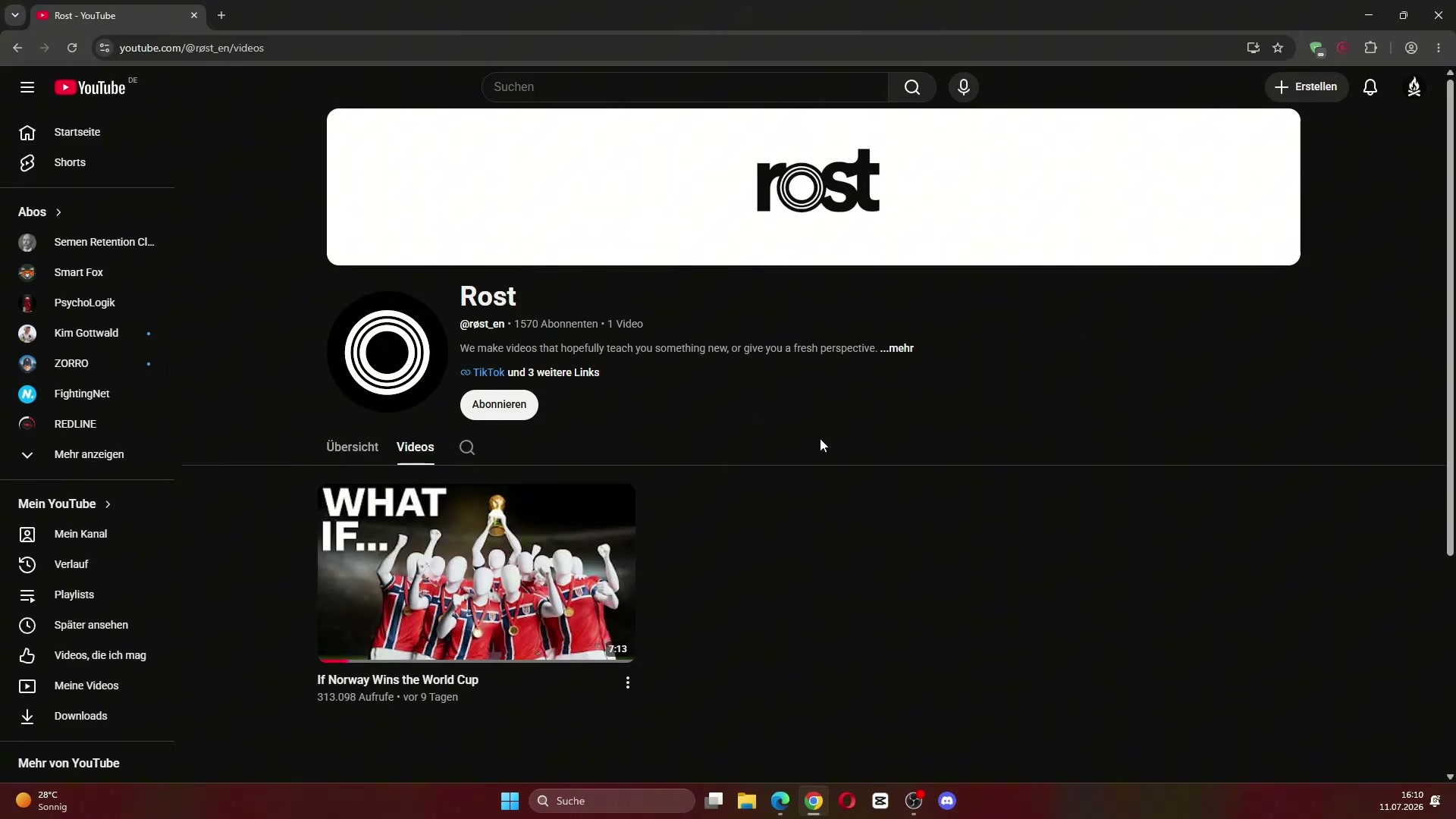Go to YouTube home via the logo
1456x819 pixels.
tap(90, 87)
